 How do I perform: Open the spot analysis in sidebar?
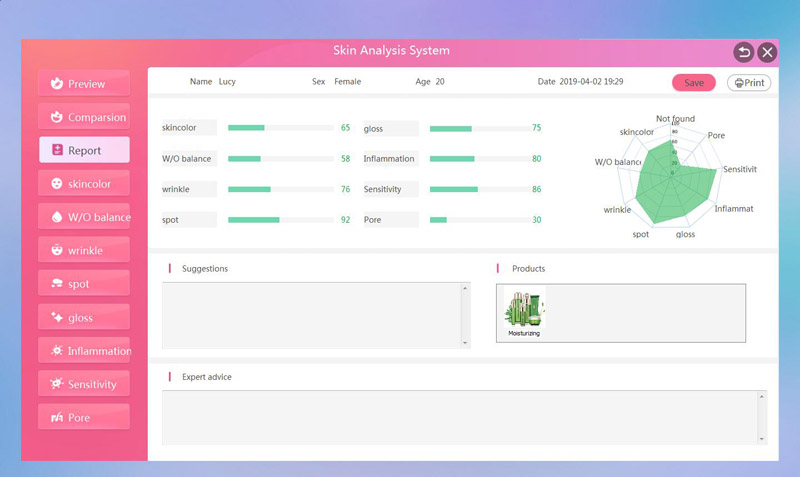pos(84,284)
